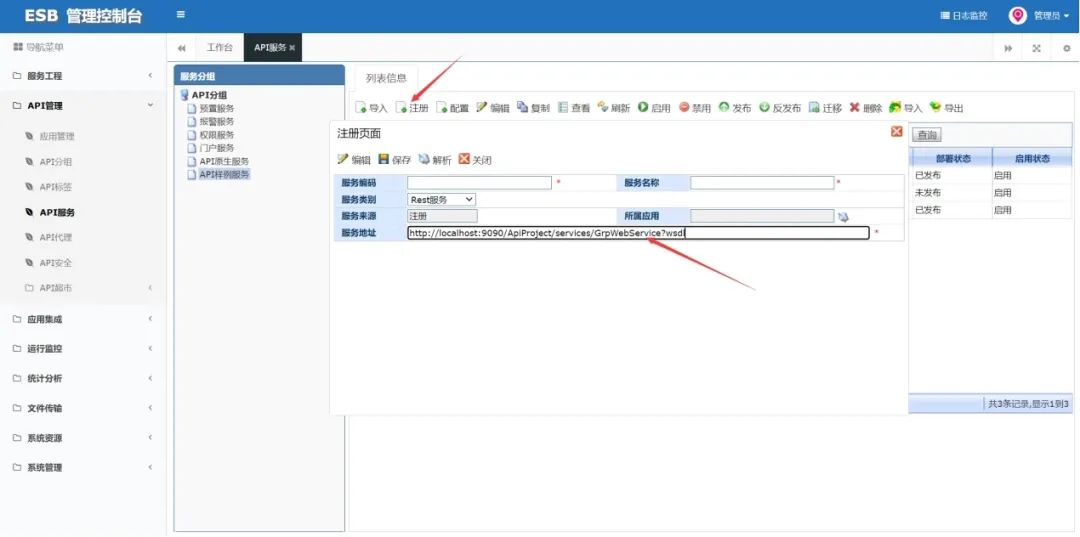
Task: Close the 注册页面 dialog with the X
Action: 897,131
